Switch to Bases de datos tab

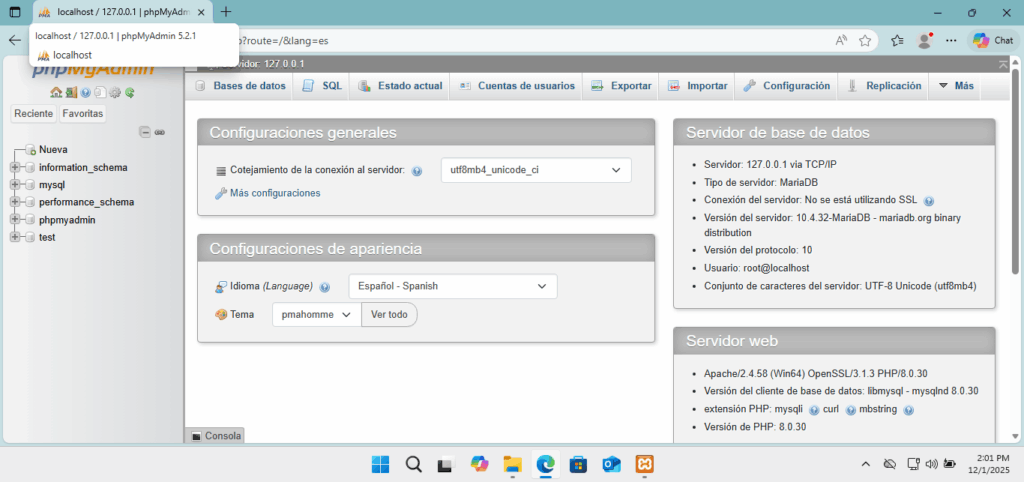[240, 86]
